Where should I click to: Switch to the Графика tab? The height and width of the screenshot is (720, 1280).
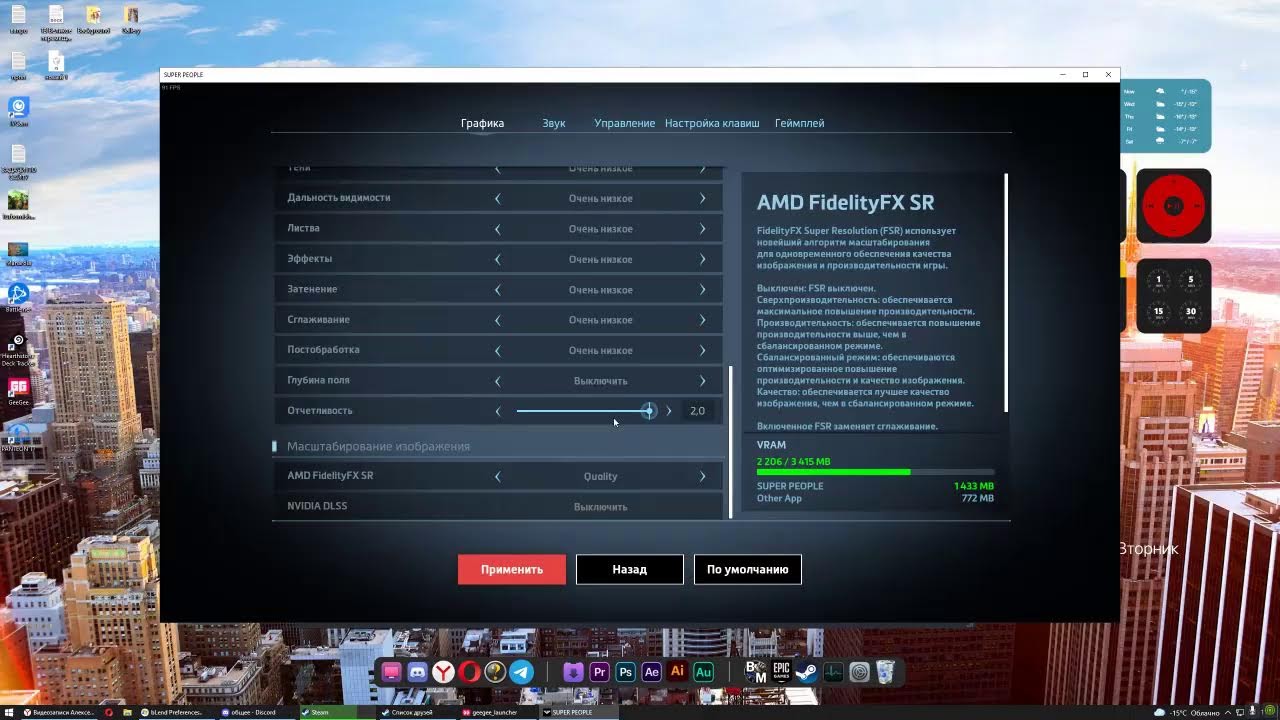pos(482,123)
